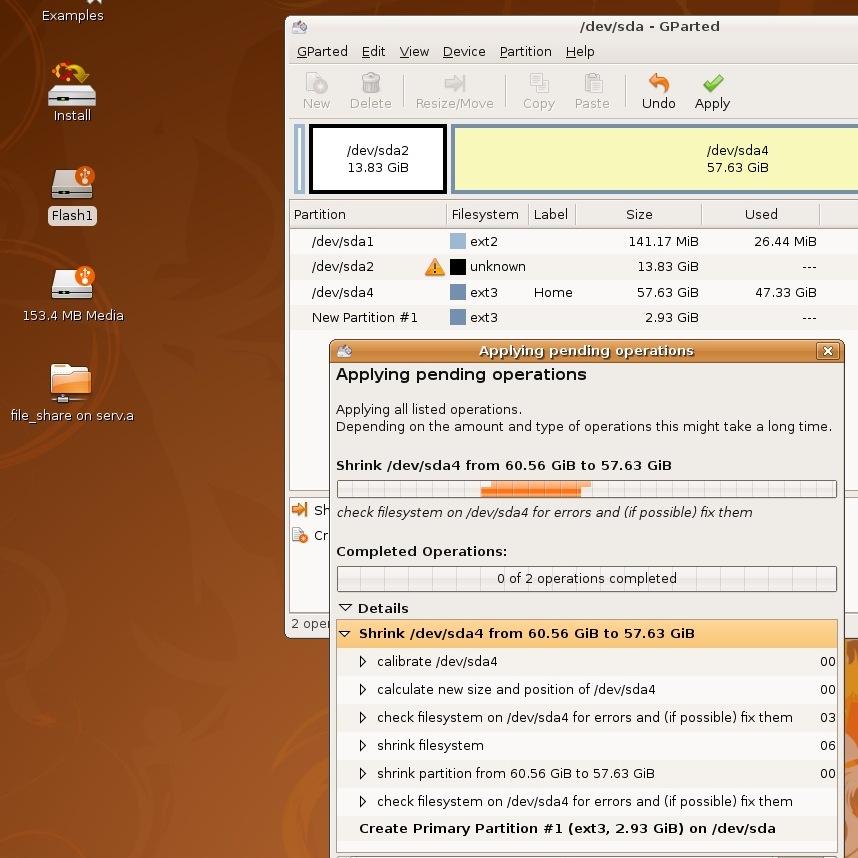Click the shrink operation progress bar
The image size is (858, 858).
[x=586, y=489]
